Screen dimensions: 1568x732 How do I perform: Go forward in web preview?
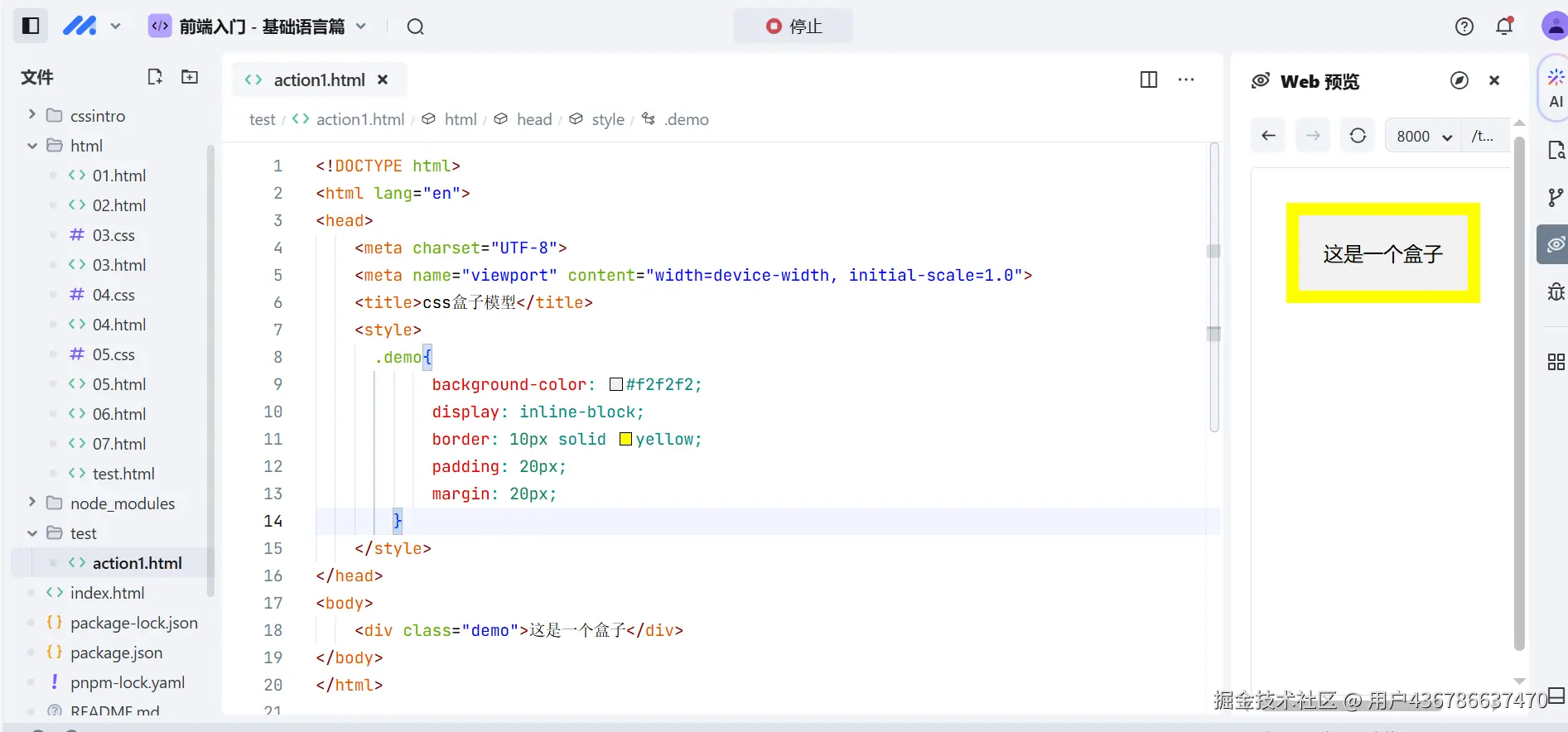click(x=1313, y=136)
